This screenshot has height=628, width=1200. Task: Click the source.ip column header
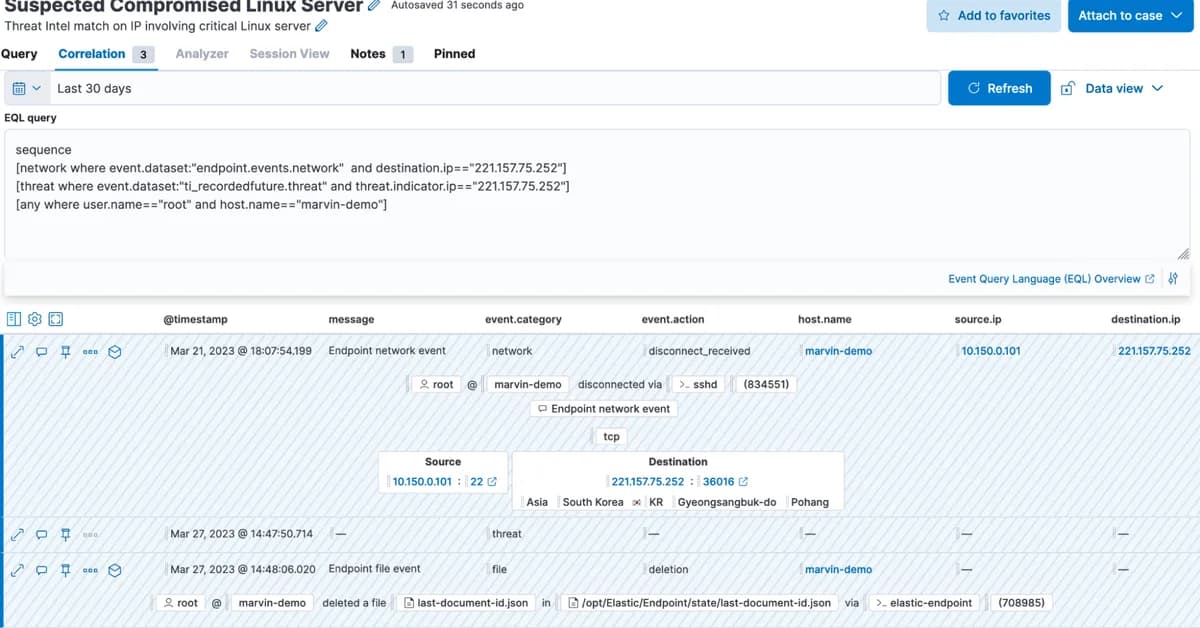[978, 319]
